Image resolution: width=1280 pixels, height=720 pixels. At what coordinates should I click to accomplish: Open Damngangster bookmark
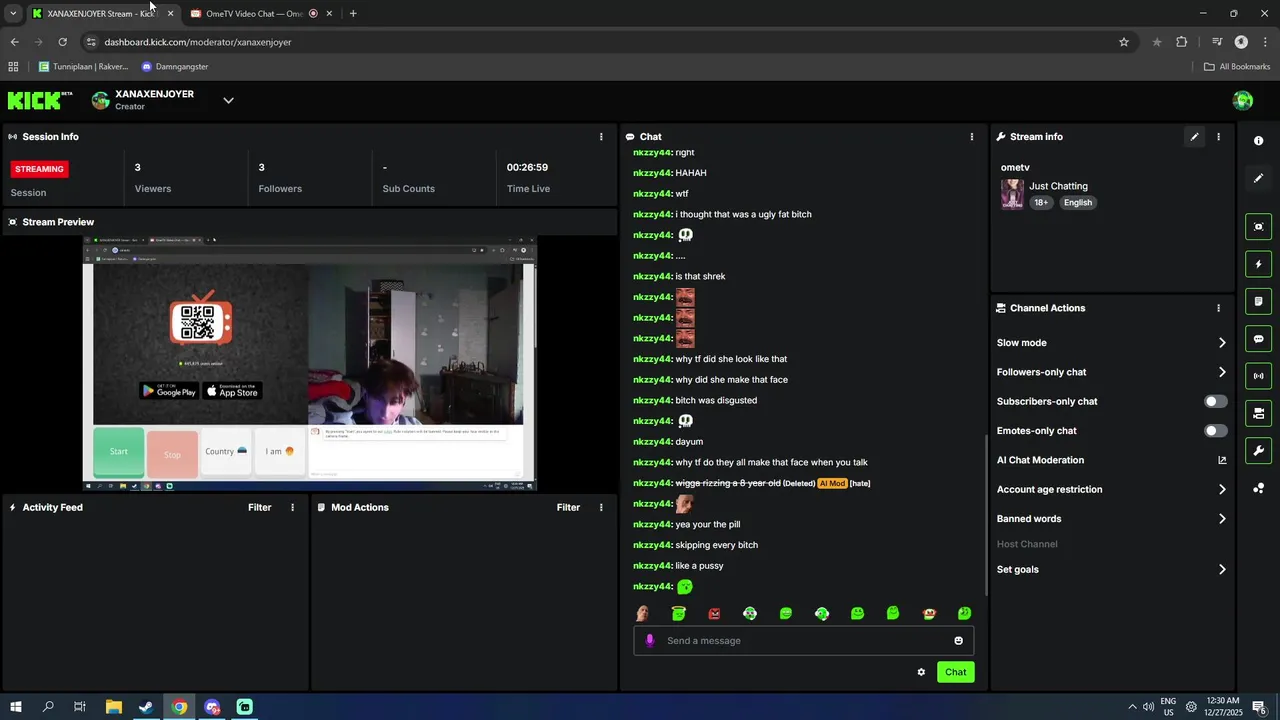coord(175,66)
